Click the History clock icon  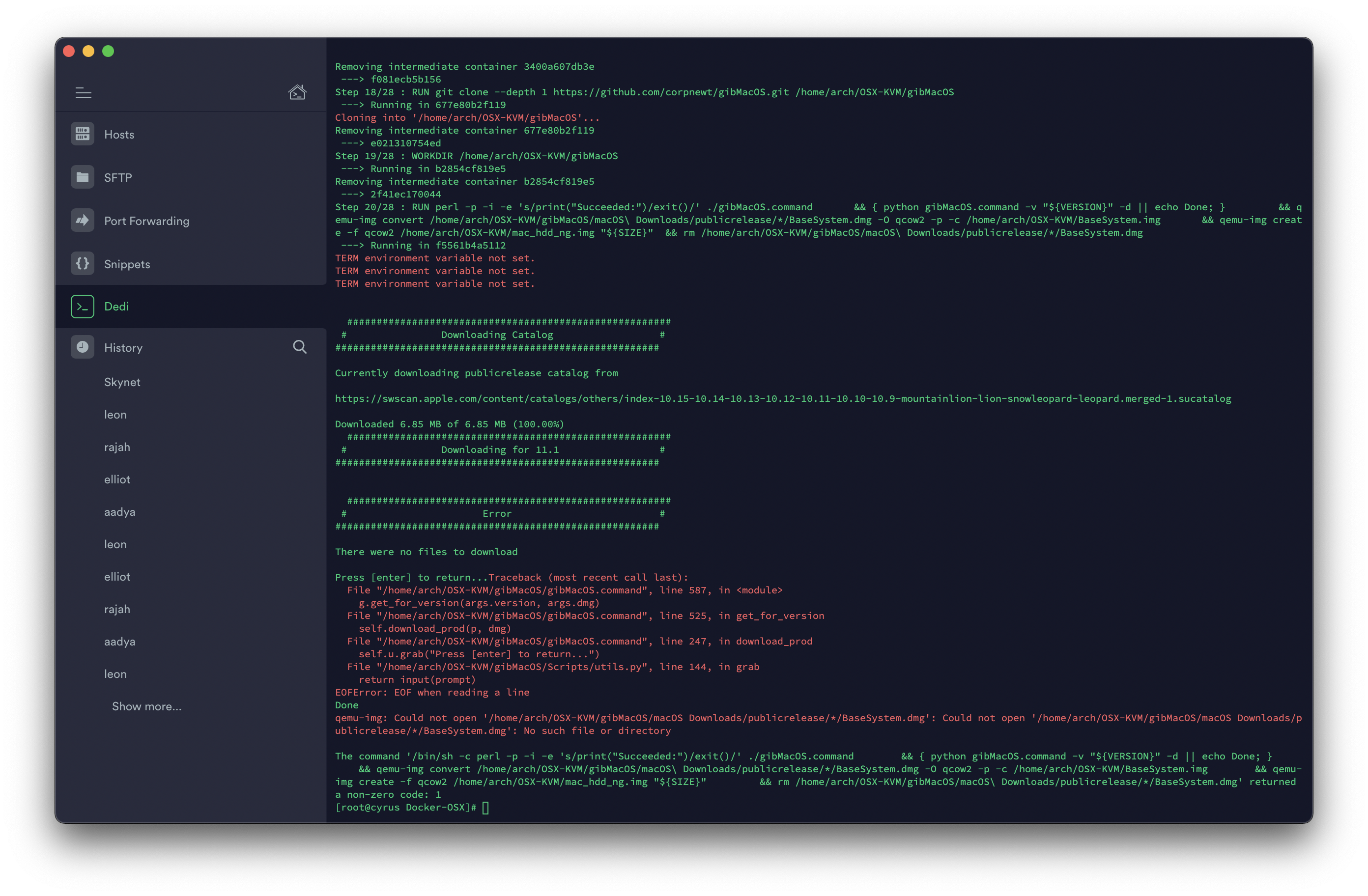click(x=82, y=346)
